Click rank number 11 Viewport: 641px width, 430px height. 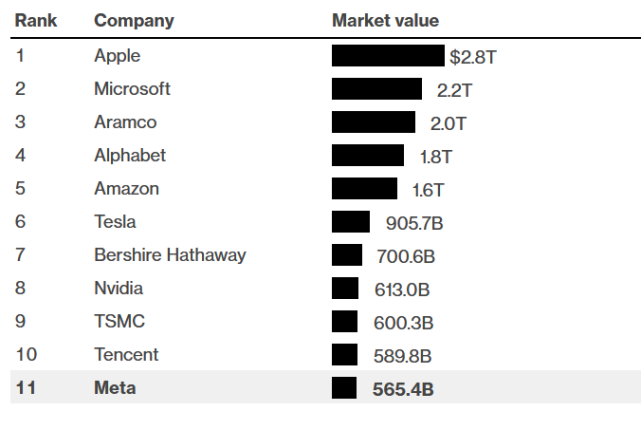(25, 388)
